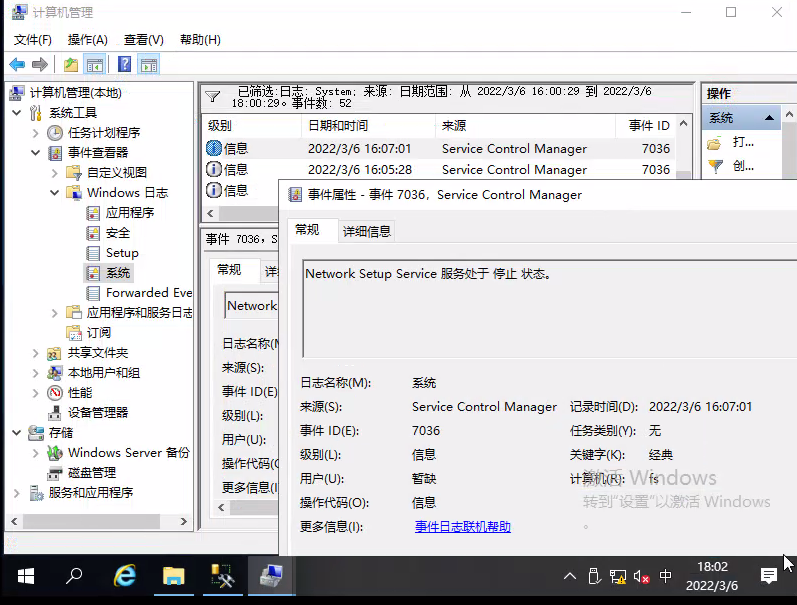The height and width of the screenshot is (605, 797).
Task: Open the notification center icon
Action: (769, 576)
